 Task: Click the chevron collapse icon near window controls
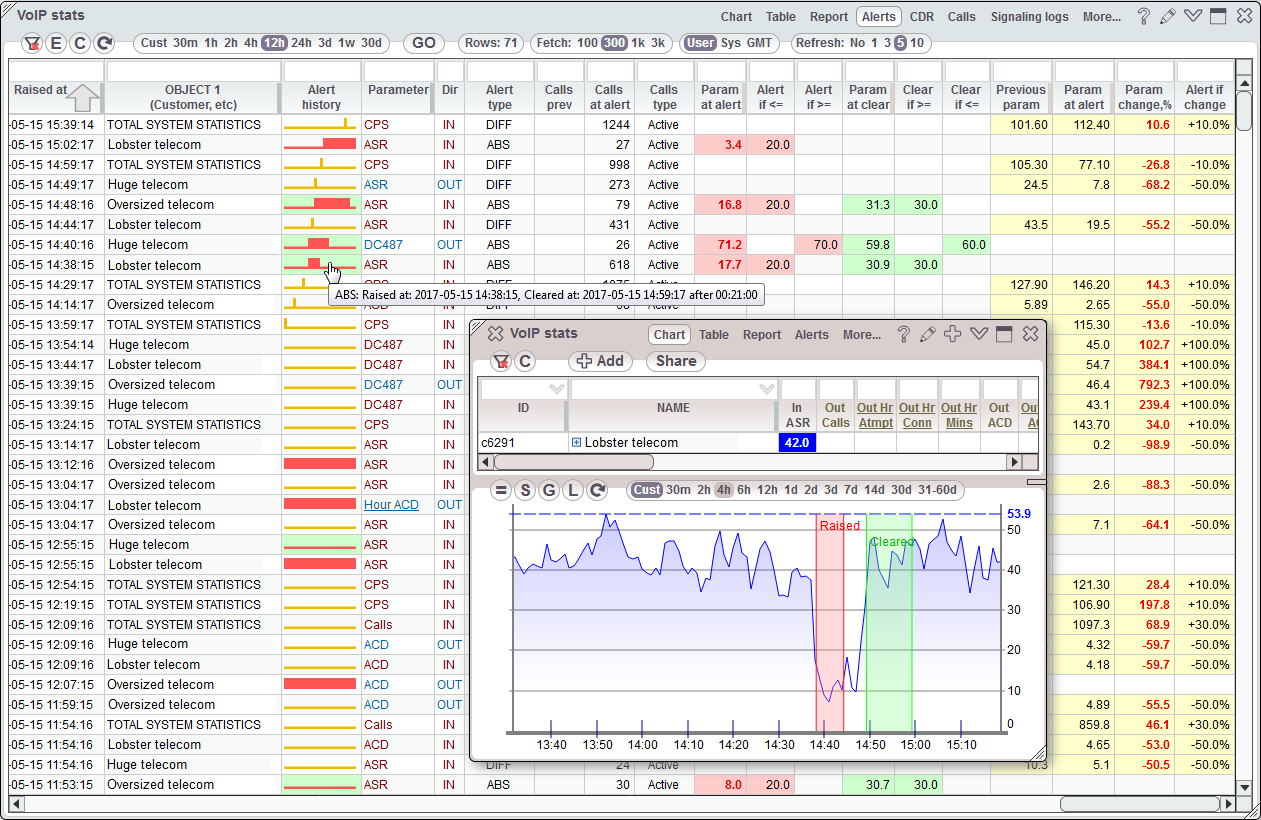tap(1193, 16)
